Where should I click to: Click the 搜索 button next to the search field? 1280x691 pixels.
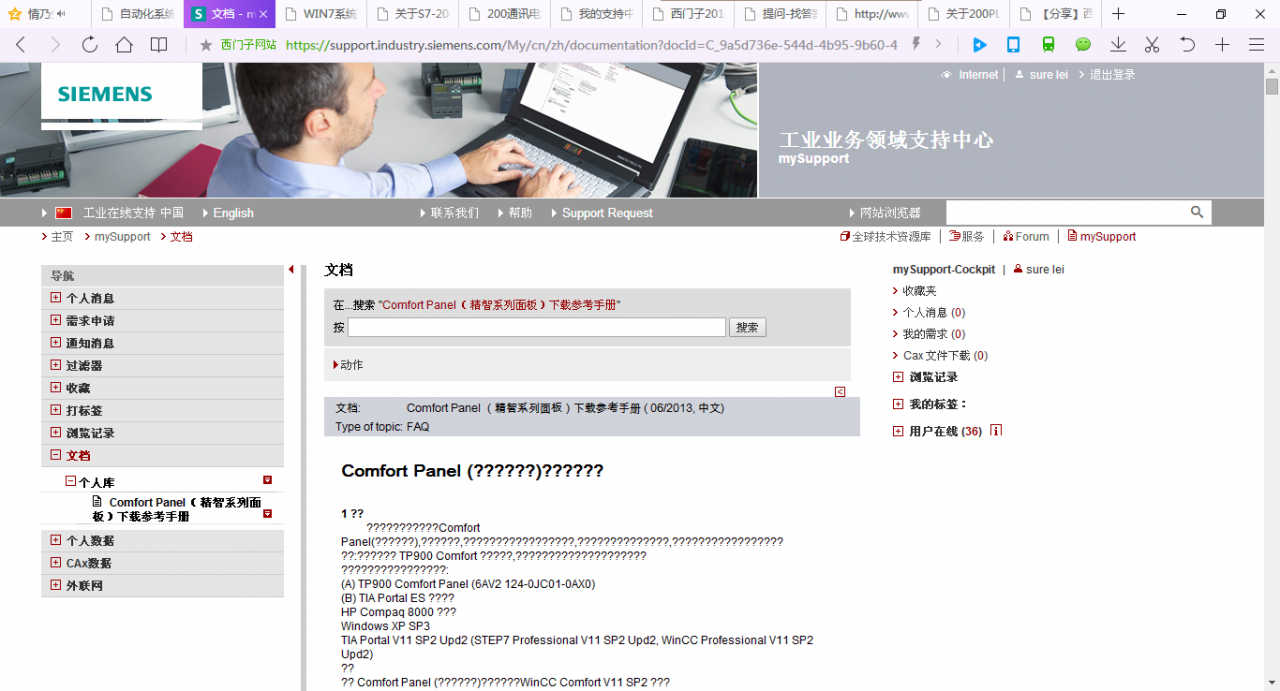(x=747, y=326)
